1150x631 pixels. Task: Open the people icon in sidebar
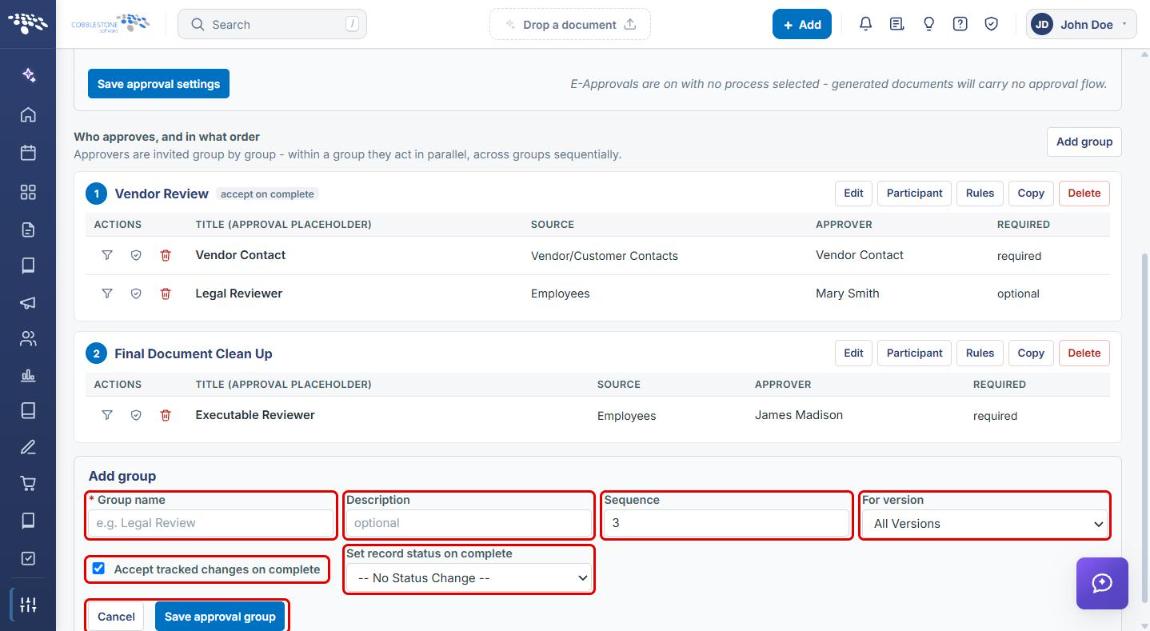pyautogui.click(x=28, y=338)
